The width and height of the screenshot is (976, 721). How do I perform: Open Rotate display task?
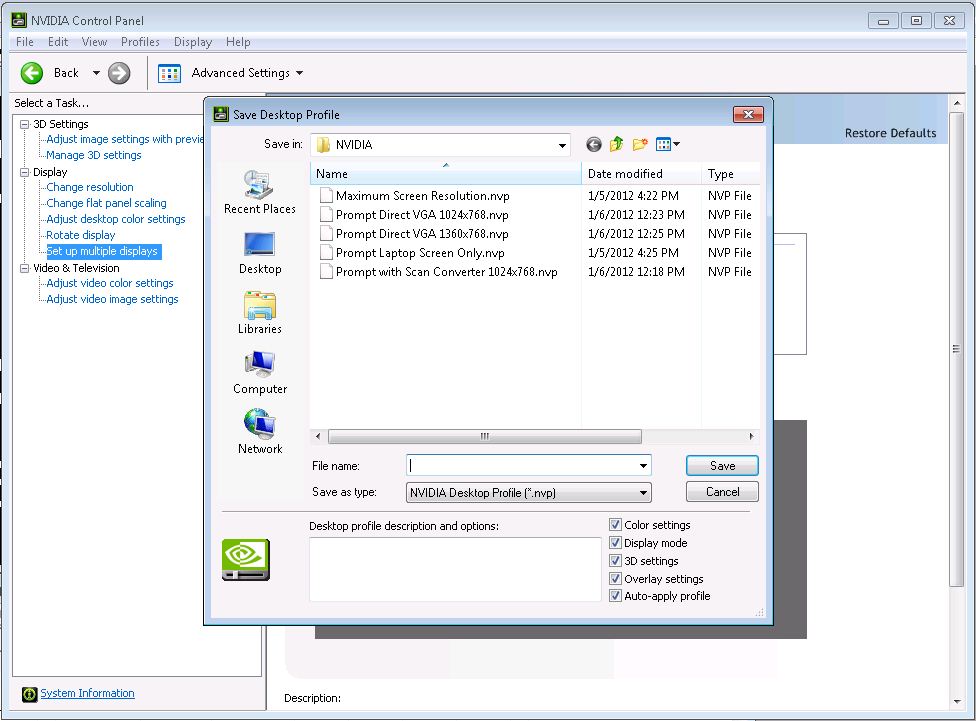[81, 235]
